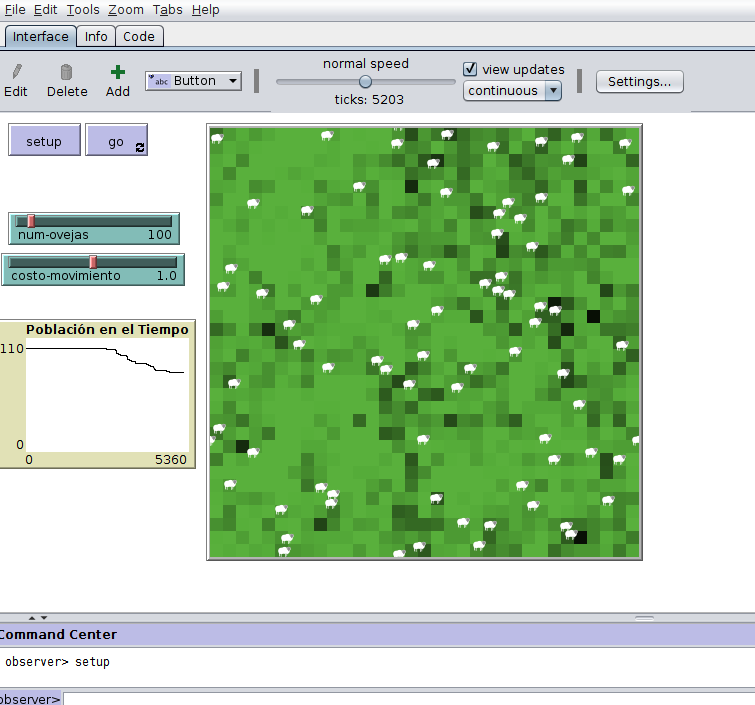Screen dimensions: 755x705
Task: Click the forever loop icon on go button
Action: click(x=139, y=147)
